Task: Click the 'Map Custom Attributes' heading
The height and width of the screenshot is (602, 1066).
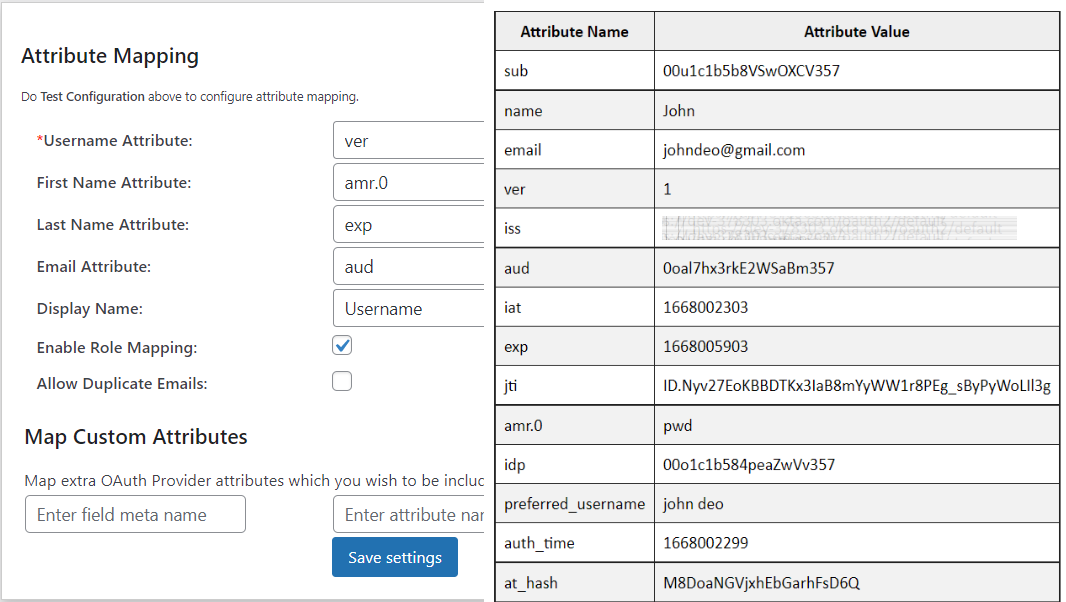Action: 136,437
